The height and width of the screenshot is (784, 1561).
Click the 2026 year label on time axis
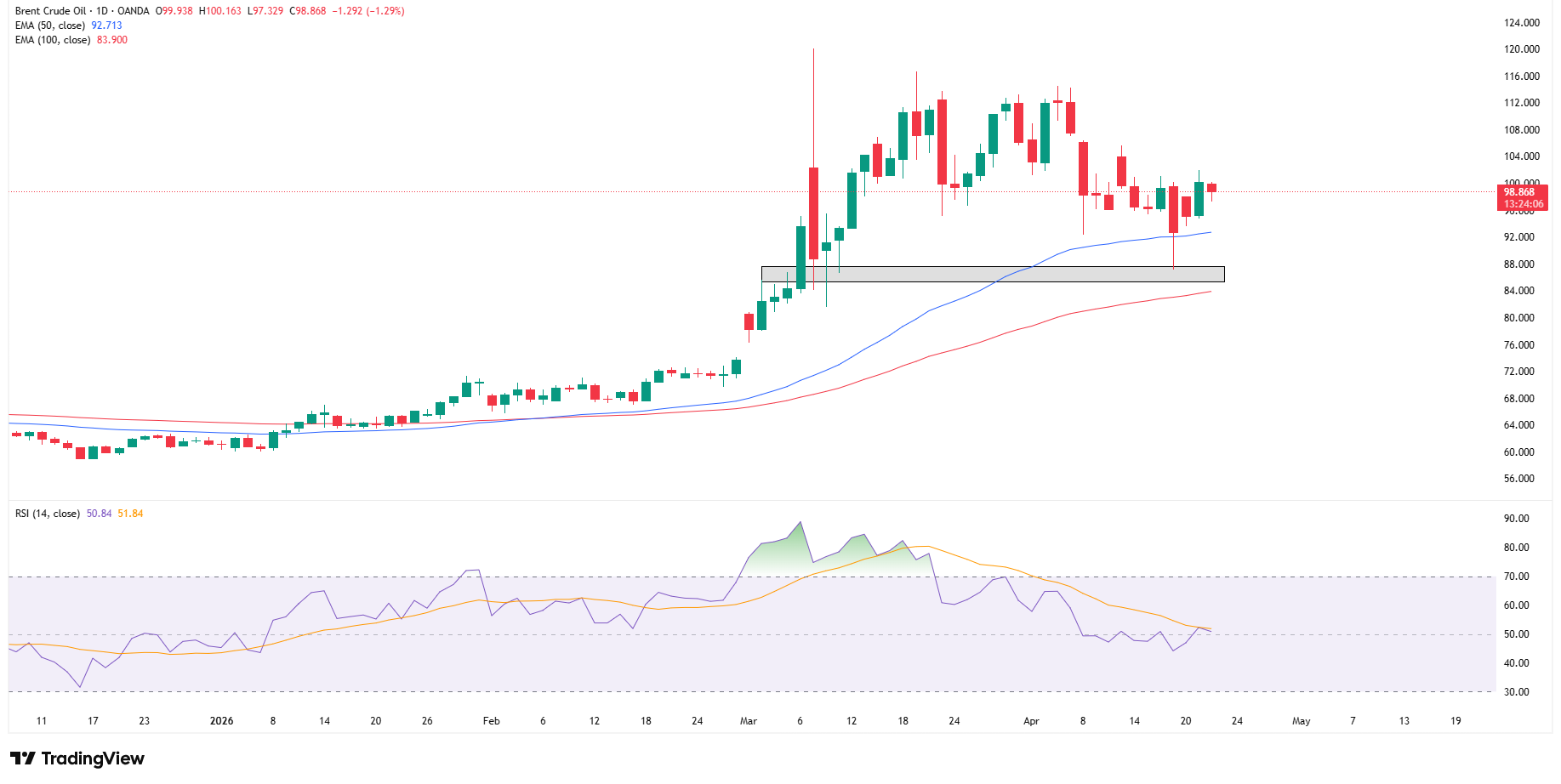click(221, 721)
